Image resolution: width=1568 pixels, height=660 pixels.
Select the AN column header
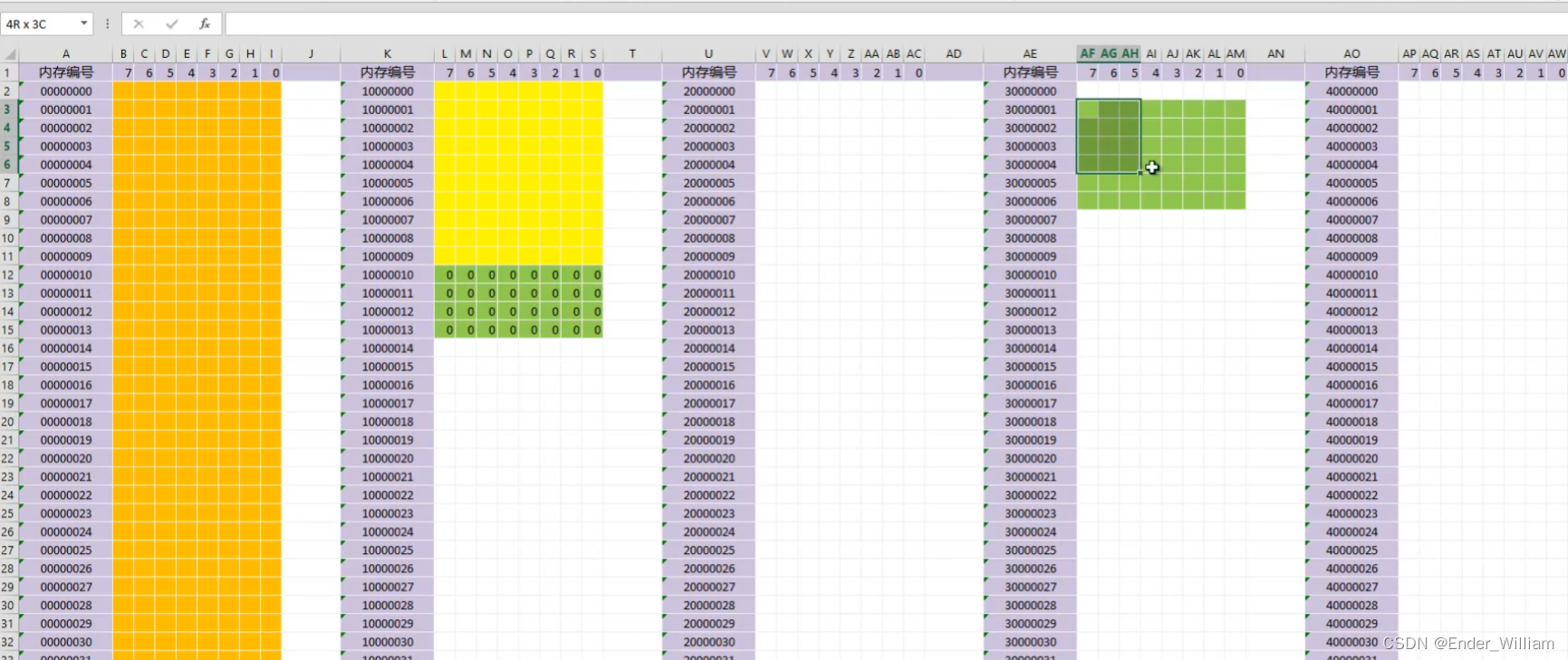[1275, 53]
